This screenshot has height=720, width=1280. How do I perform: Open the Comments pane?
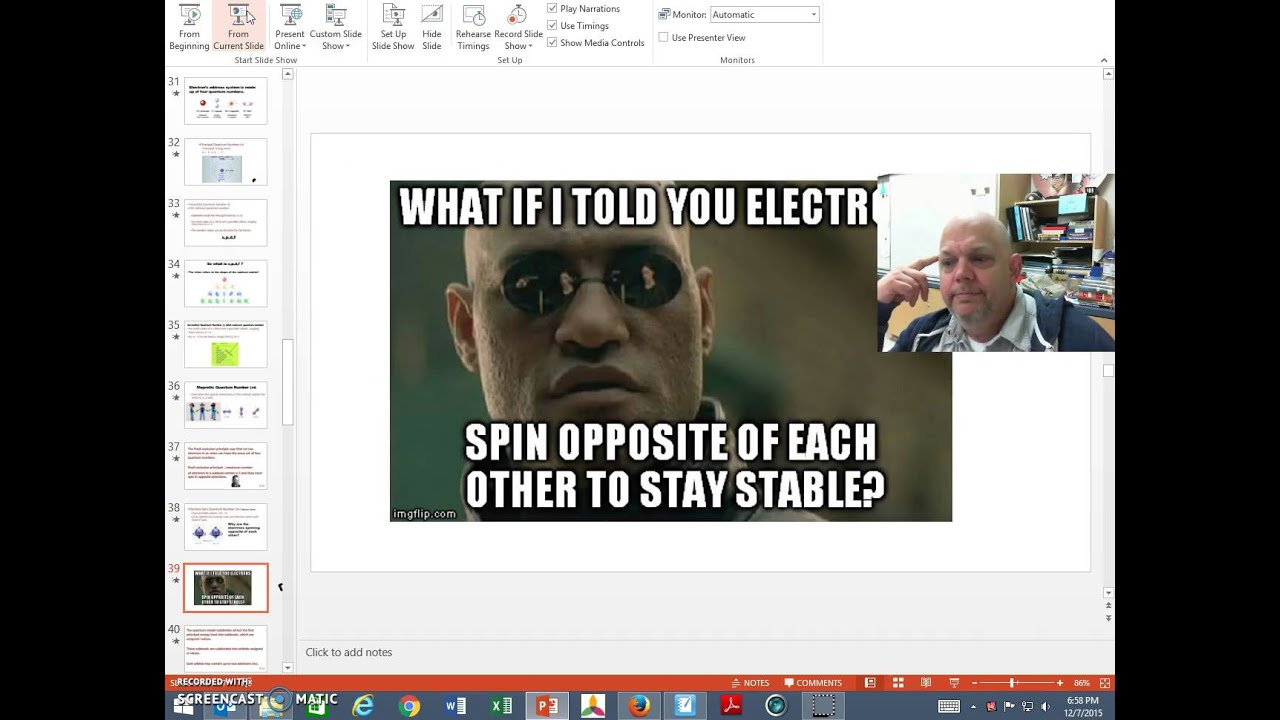(x=812, y=683)
